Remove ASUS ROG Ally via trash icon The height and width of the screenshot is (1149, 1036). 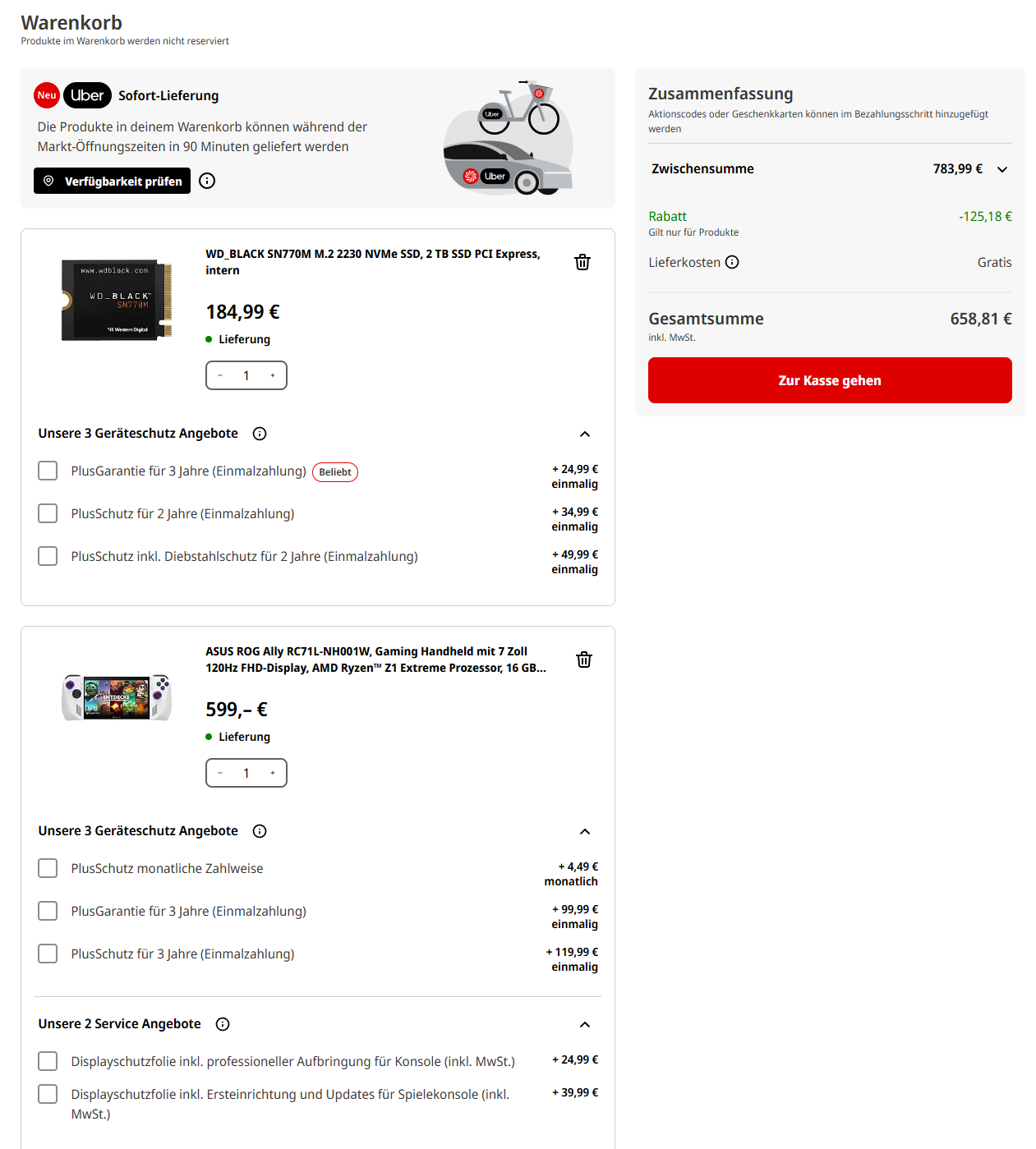pyautogui.click(x=584, y=660)
